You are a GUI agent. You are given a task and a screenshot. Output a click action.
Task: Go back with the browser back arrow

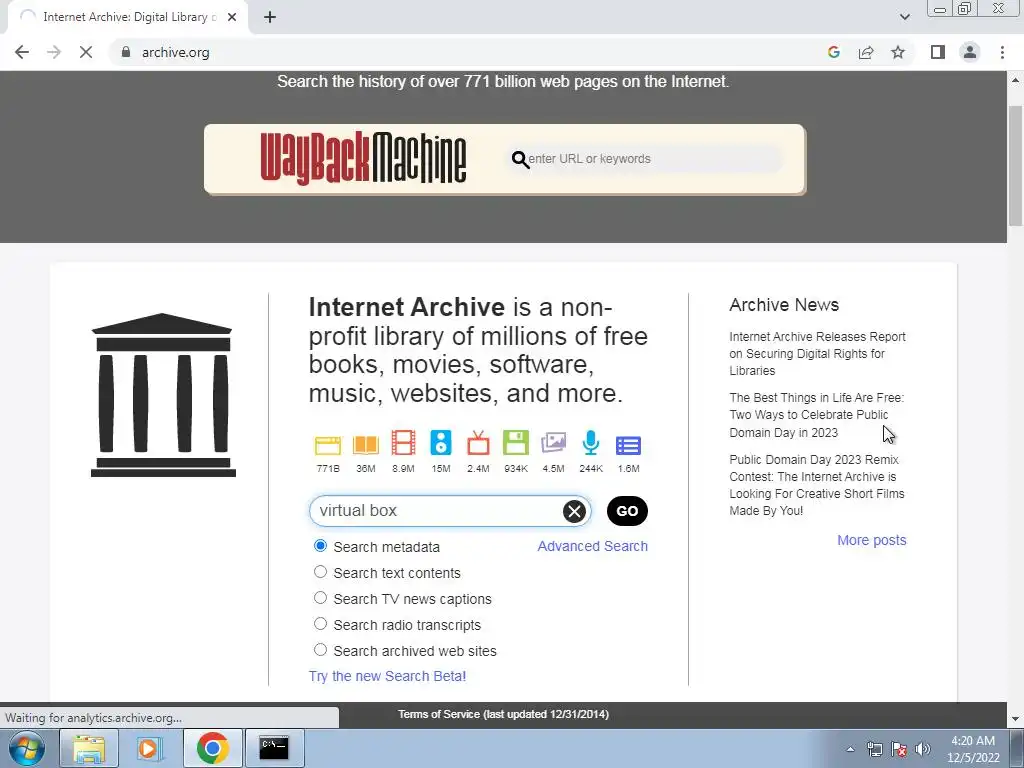coord(22,52)
